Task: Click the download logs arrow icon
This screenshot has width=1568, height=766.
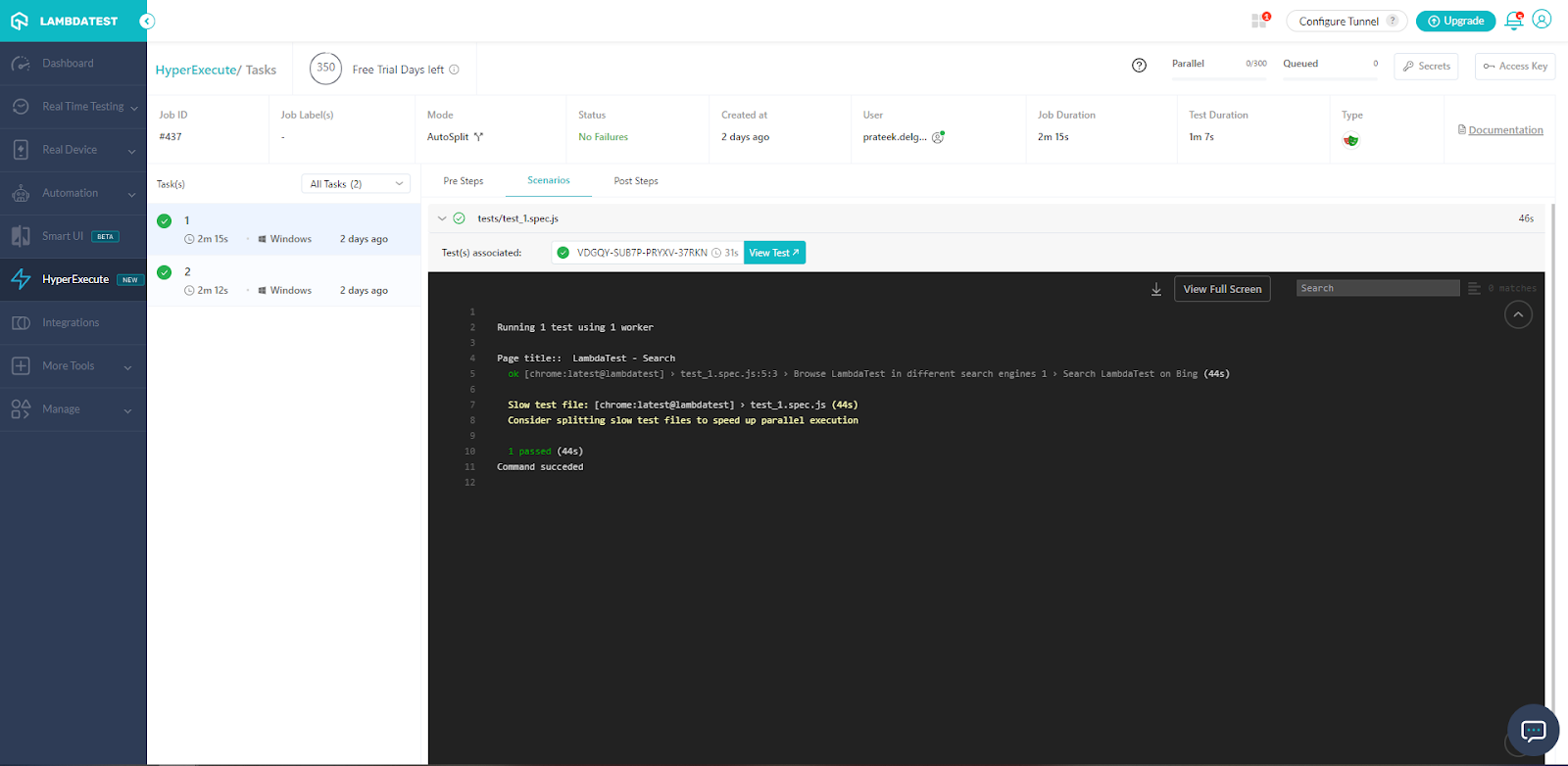Action: coord(1156,289)
